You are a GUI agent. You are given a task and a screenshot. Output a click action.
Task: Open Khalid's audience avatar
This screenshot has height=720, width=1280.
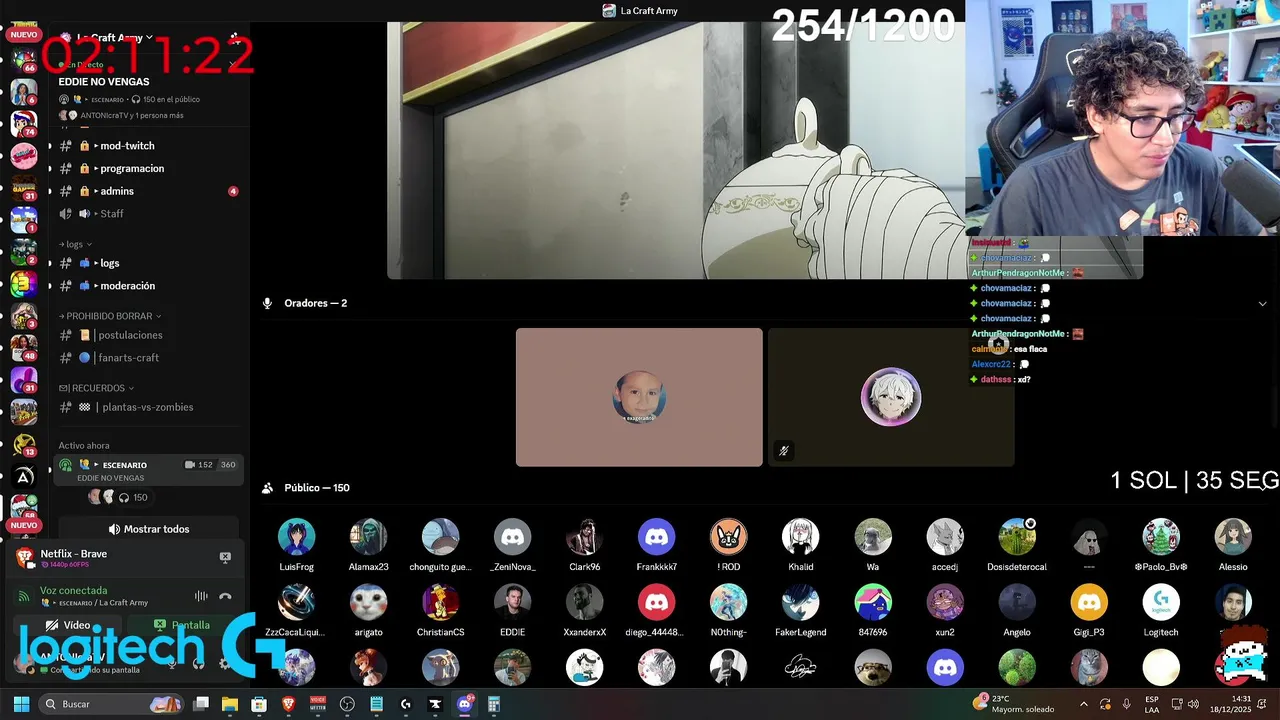tap(800, 537)
